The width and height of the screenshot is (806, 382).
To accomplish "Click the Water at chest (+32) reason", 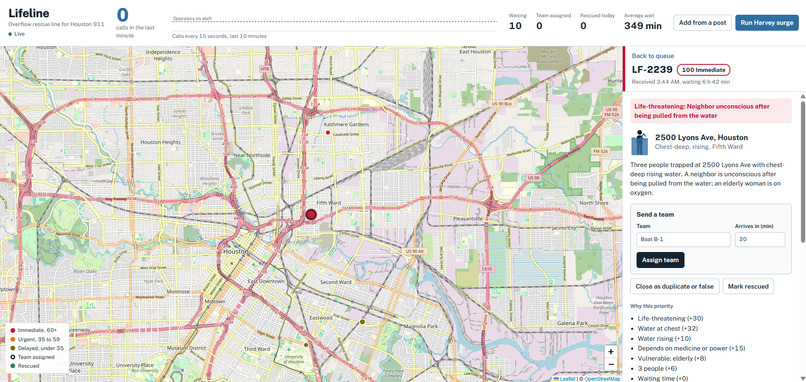I will (x=668, y=329).
